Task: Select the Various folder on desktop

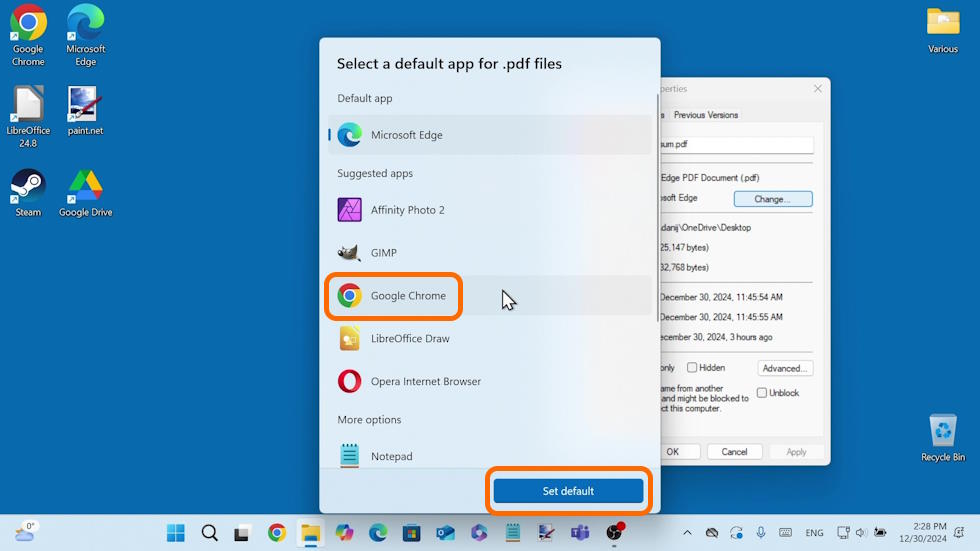Action: (942, 30)
